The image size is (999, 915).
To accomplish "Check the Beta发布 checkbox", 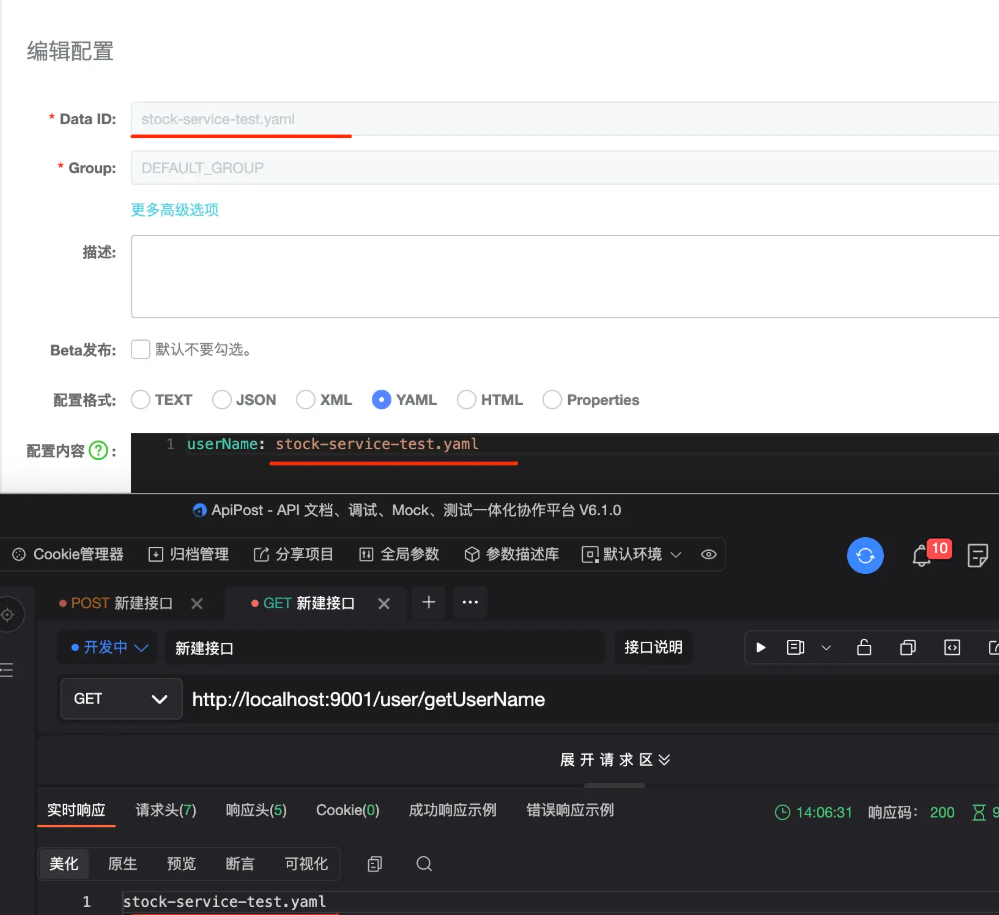I will (x=141, y=350).
